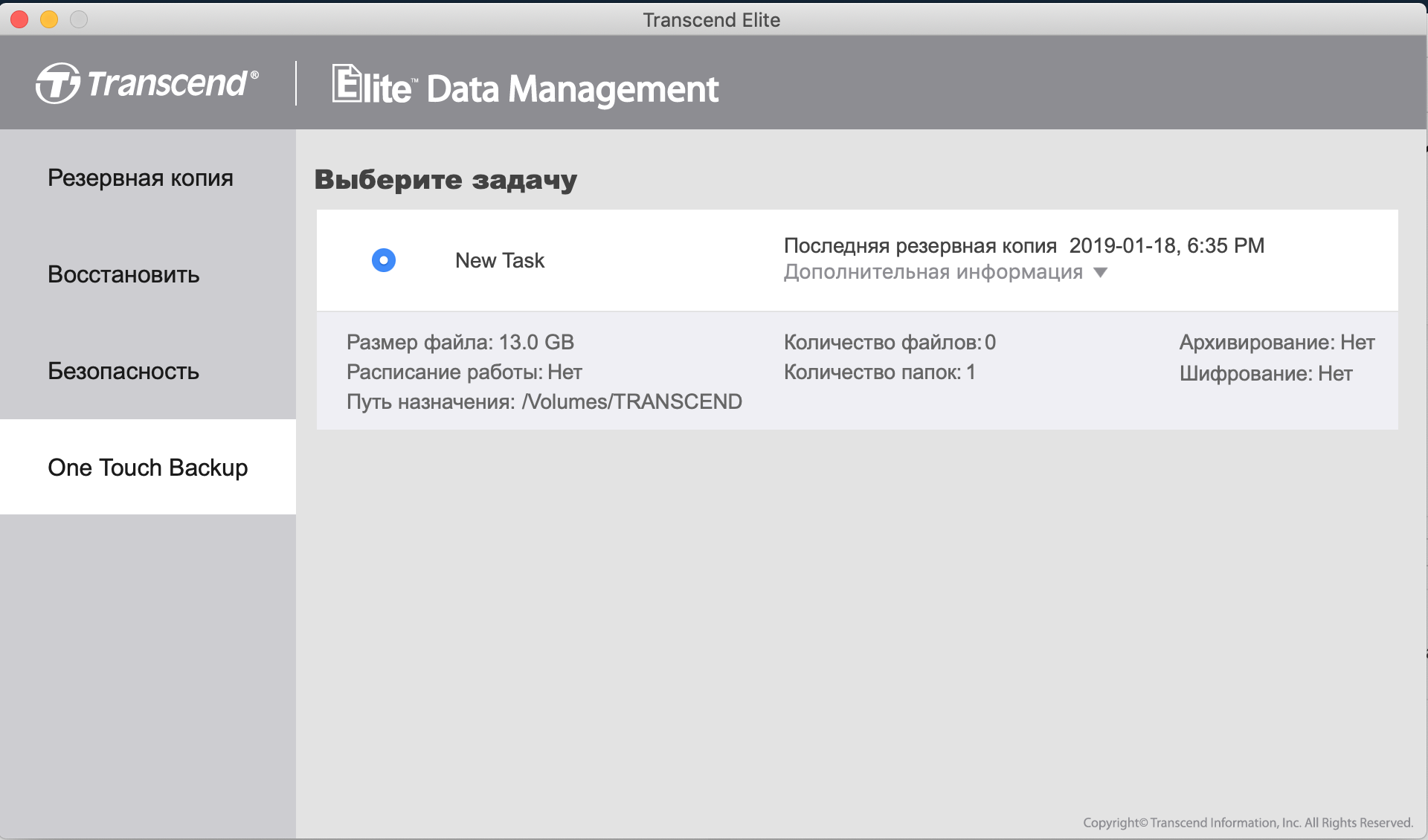The width and height of the screenshot is (1428, 840).
Task: Select the New Task radio button
Action: pos(384,260)
